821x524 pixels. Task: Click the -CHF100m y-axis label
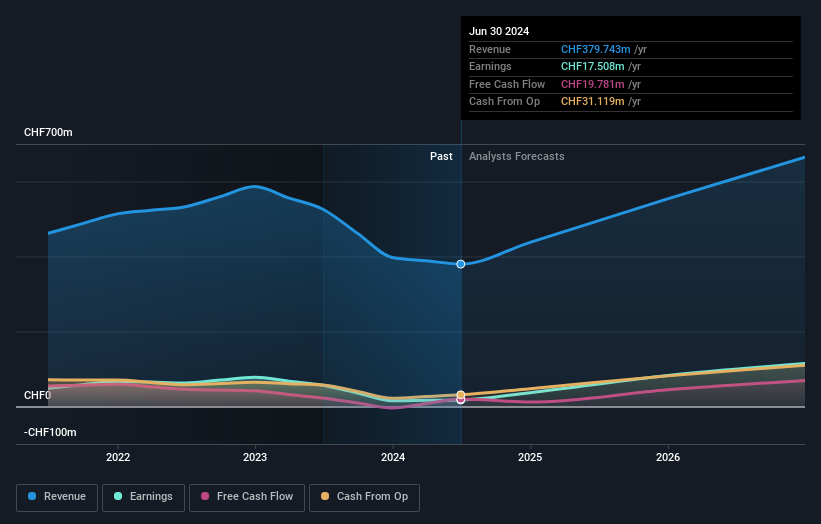(50, 432)
